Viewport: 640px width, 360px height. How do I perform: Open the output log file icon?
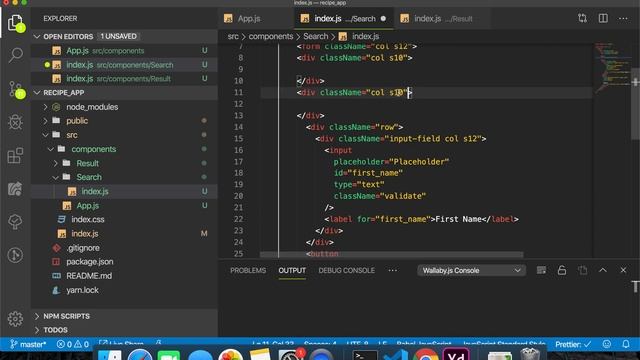pos(582,270)
